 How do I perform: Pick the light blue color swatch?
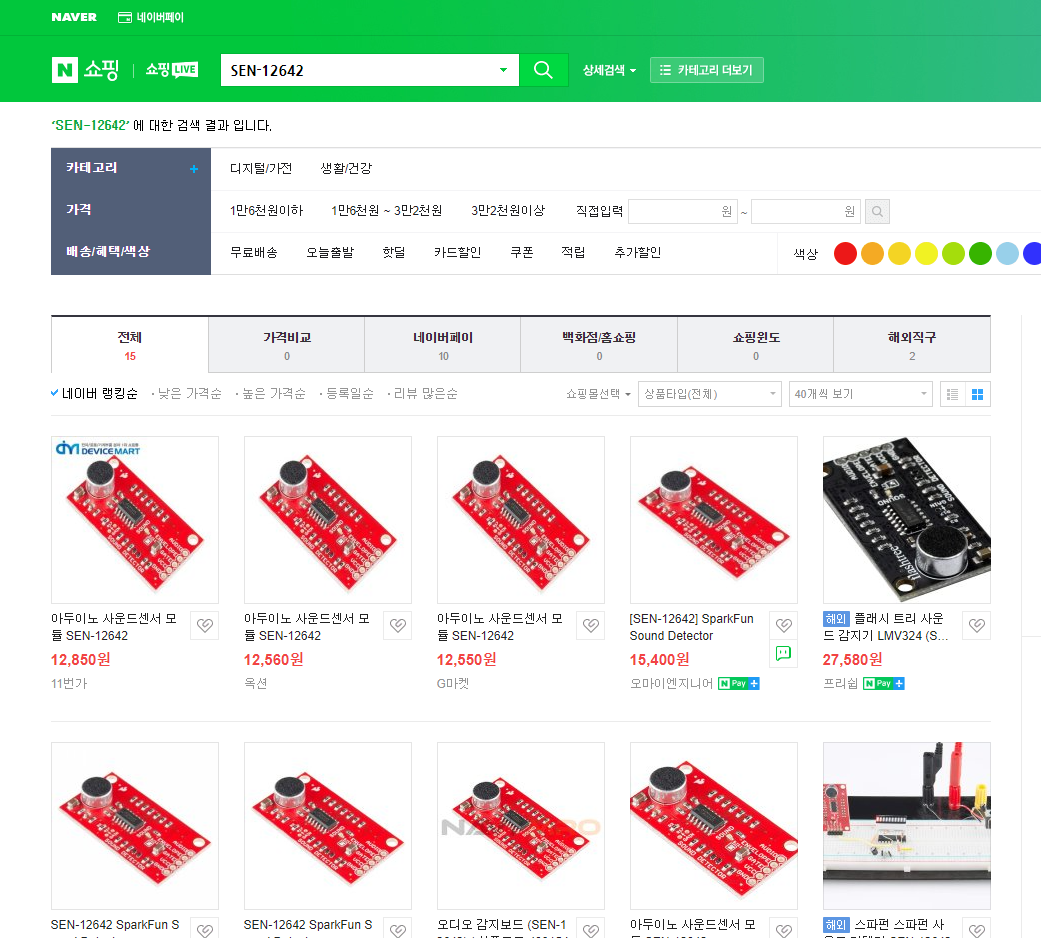point(1007,253)
